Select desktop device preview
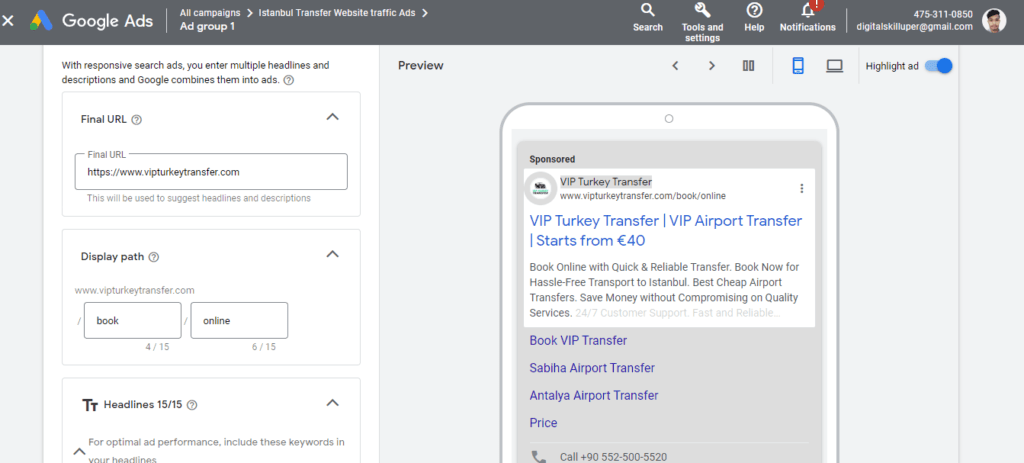Image resolution: width=1024 pixels, height=463 pixels. click(834, 66)
